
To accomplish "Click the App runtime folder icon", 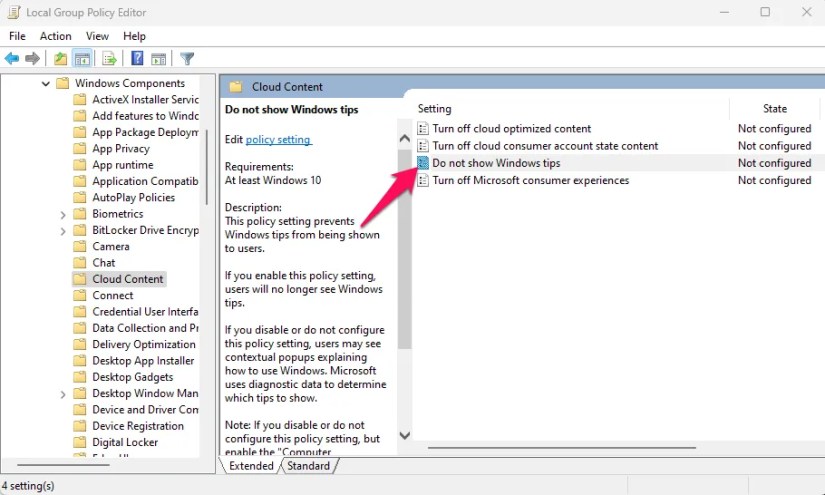I will pyautogui.click(x=79, y=165).
